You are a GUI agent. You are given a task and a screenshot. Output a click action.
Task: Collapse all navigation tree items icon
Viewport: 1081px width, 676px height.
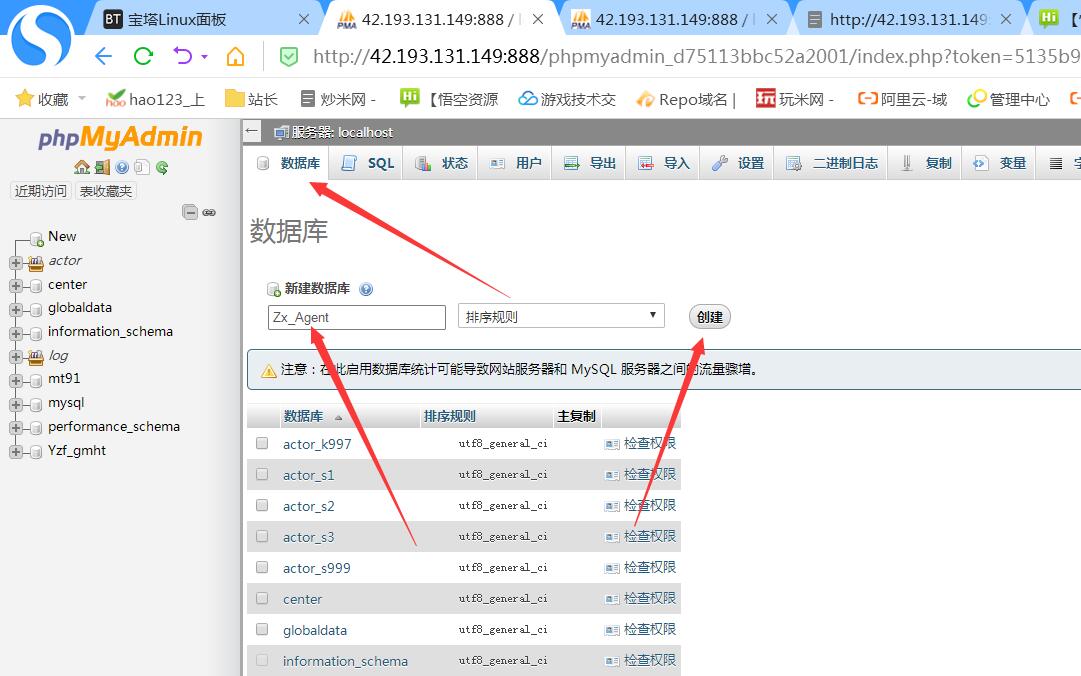(189, 212)
